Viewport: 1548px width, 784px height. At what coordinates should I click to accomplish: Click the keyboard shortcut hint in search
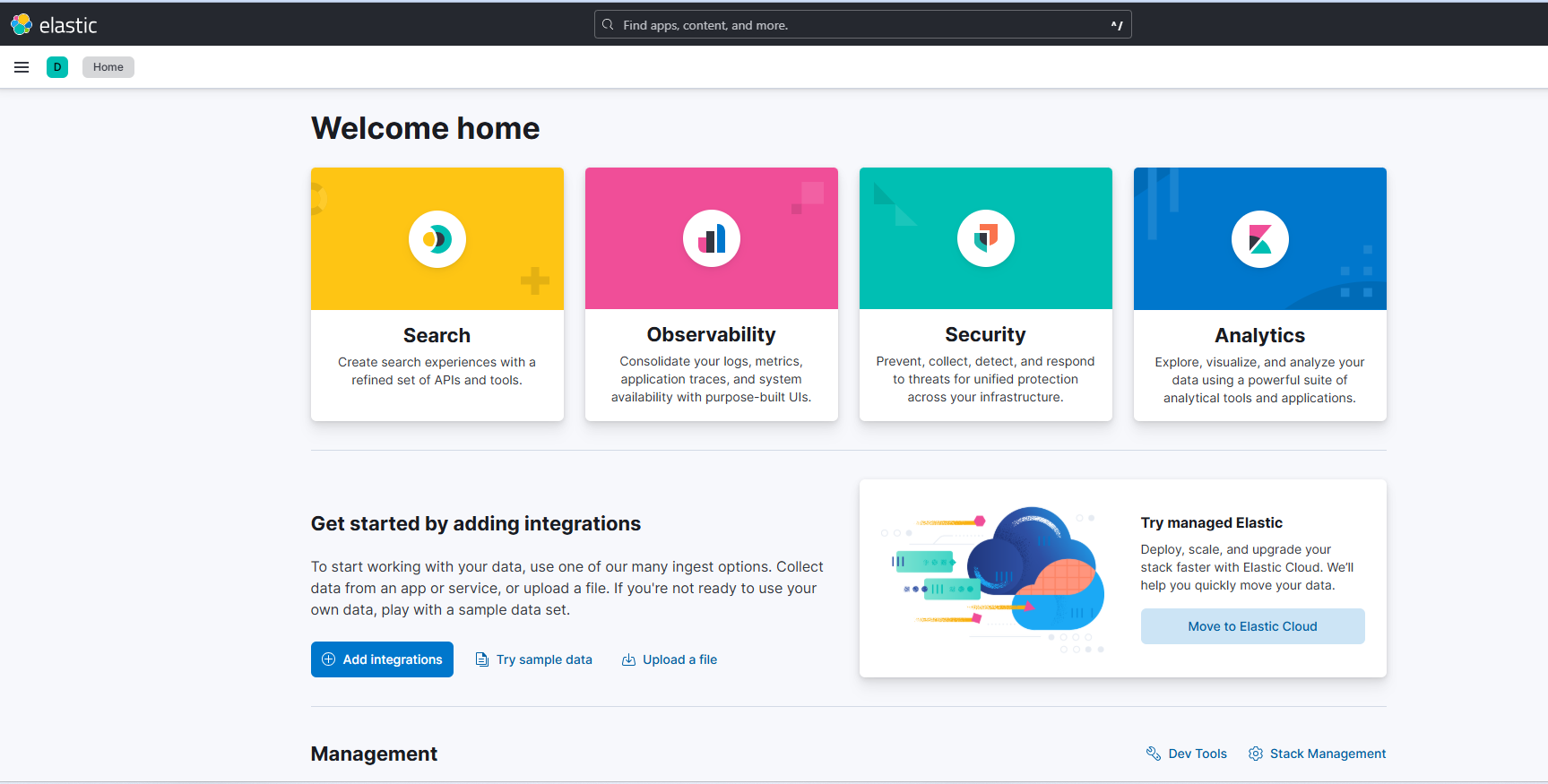click(x=1117, y=25)
